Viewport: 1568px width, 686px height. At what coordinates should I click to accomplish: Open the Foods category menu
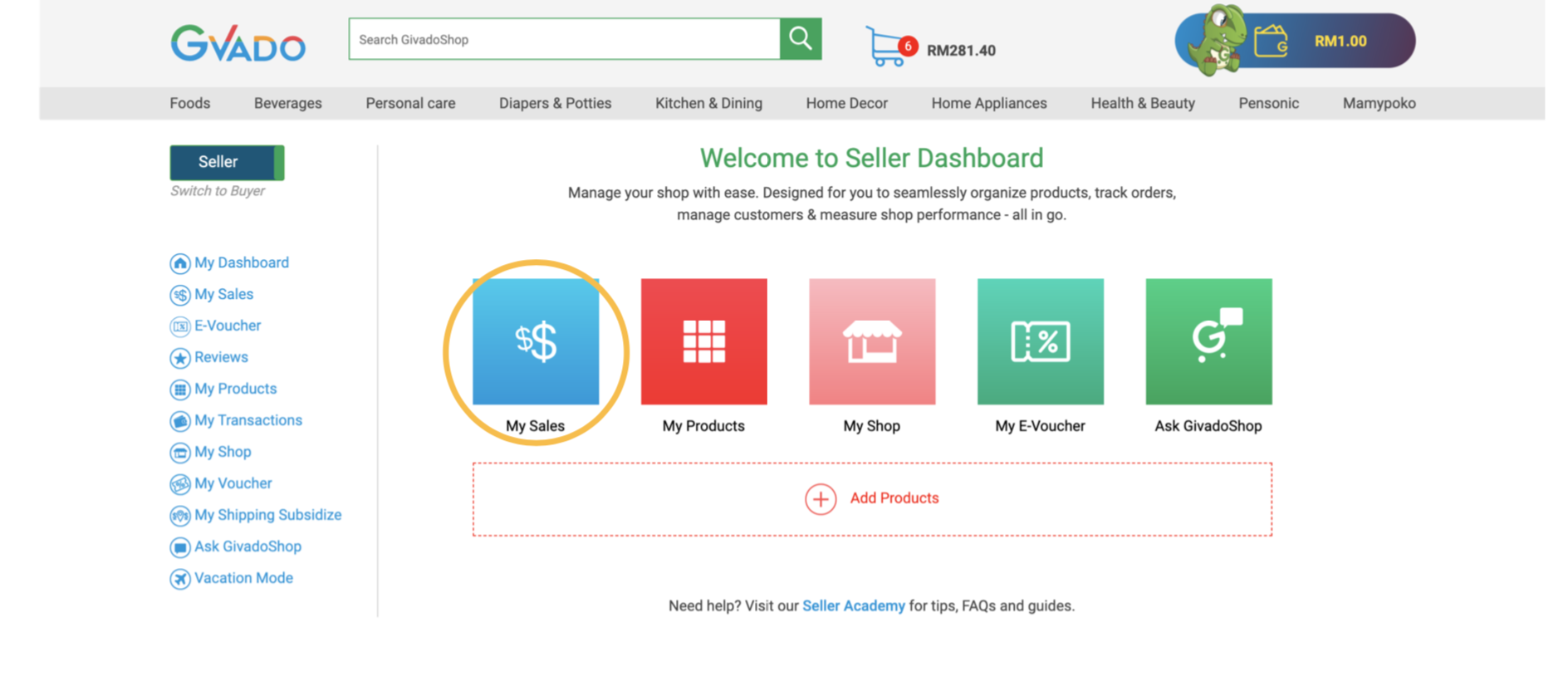(190, 103)
